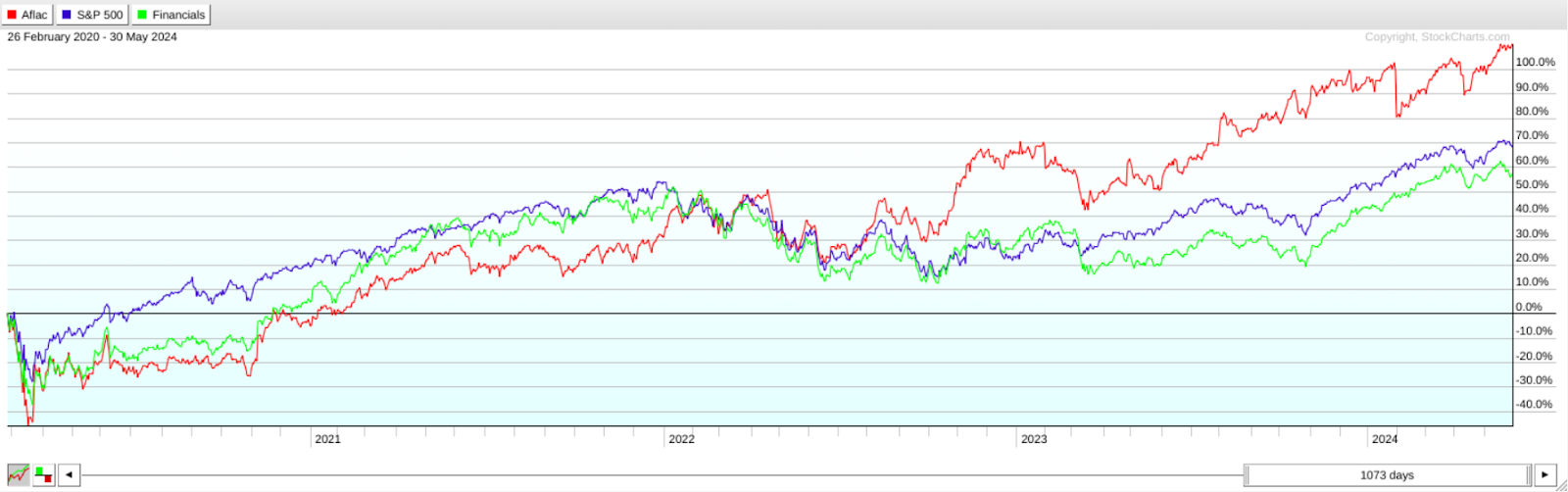
Task: Click the 2024 marker on the time axis
Action: (x=1385, y=439)
